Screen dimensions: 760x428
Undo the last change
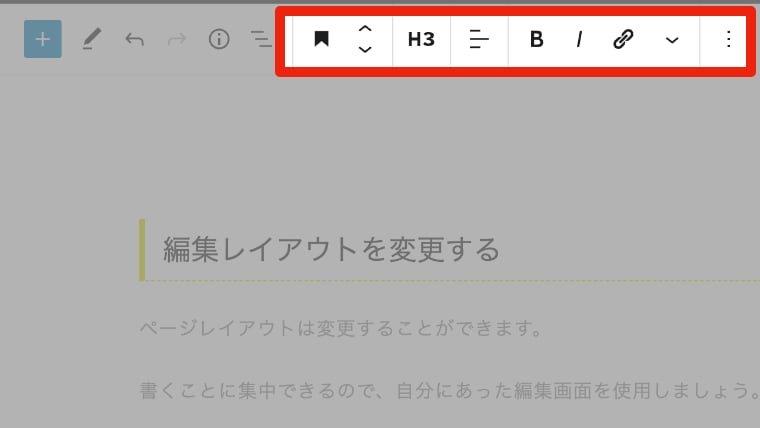(134, 39)
